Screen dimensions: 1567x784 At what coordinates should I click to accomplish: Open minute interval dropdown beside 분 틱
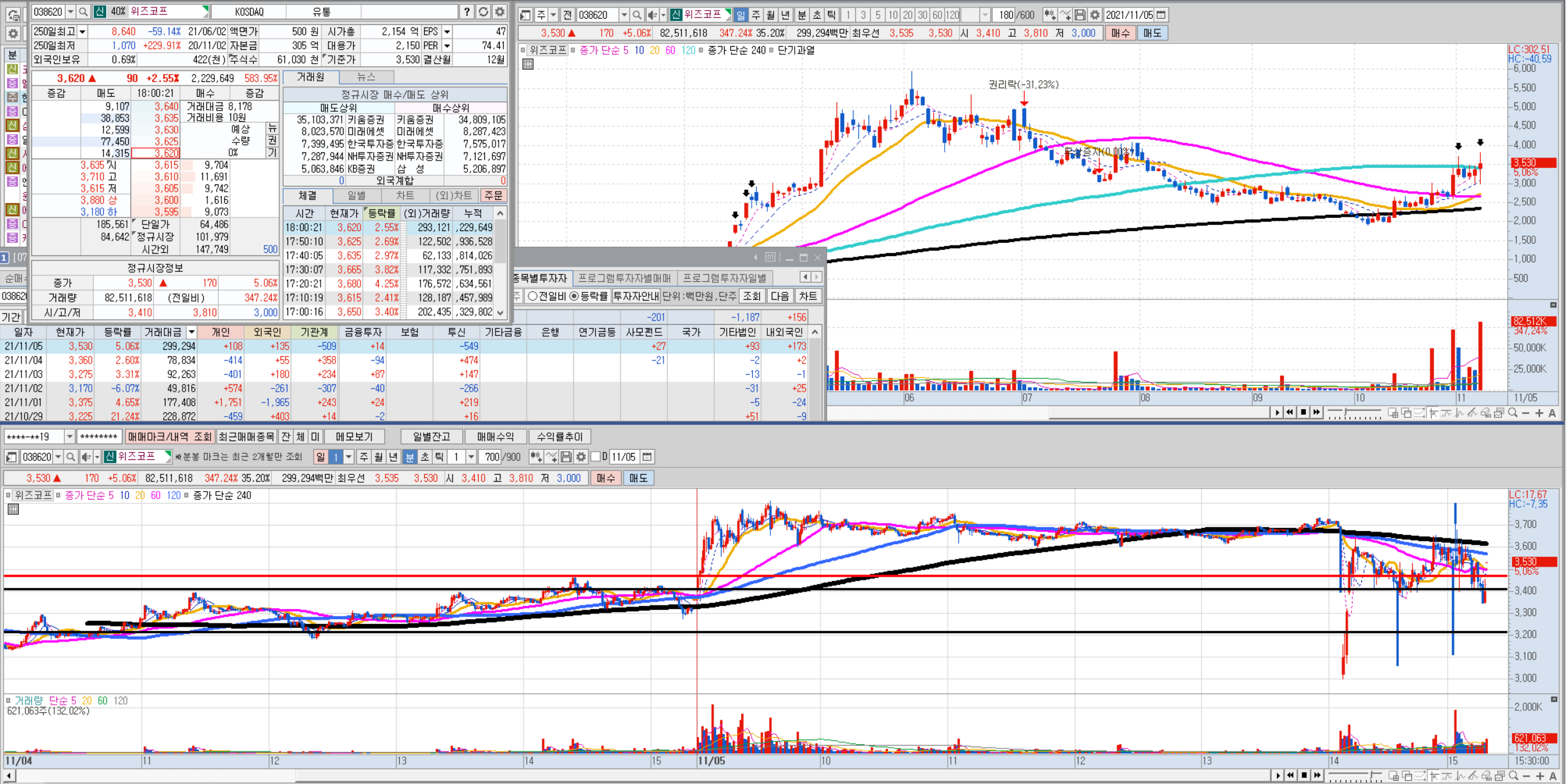(472, 457)
